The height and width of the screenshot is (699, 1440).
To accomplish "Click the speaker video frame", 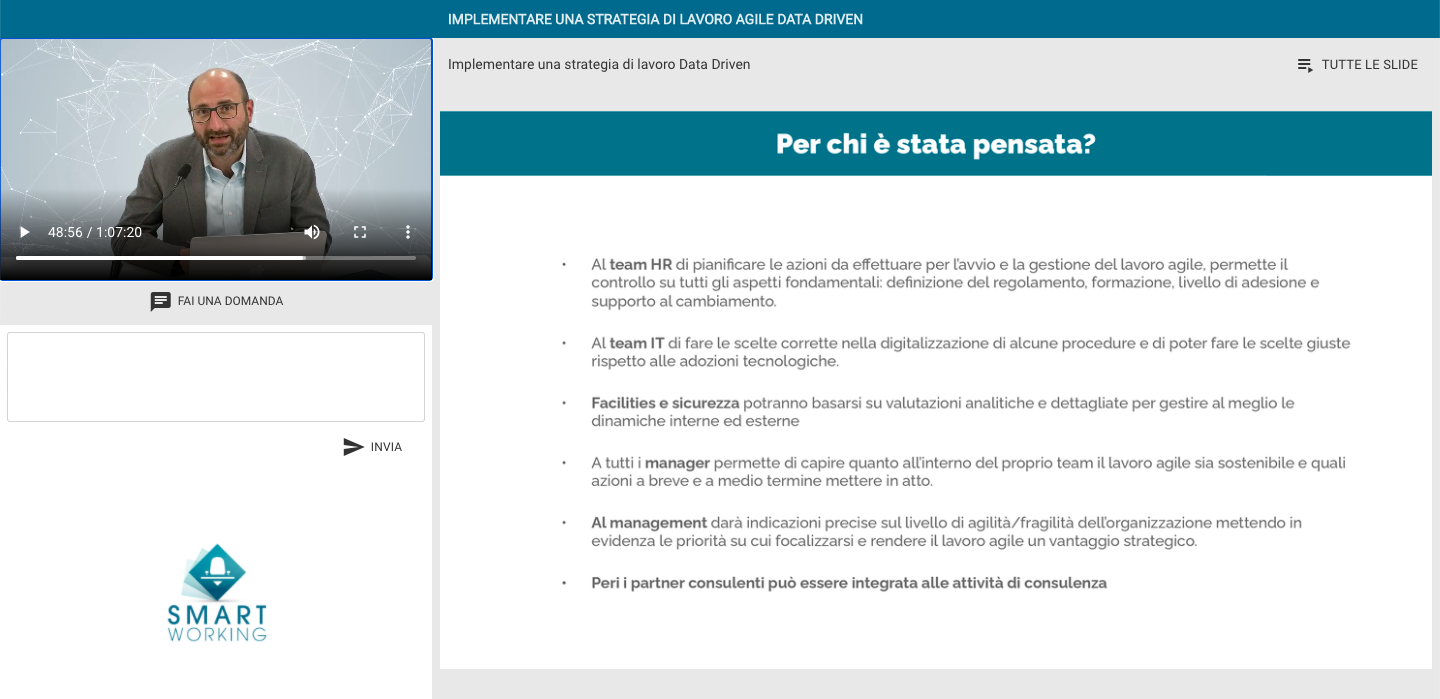I will click(216, 159).
